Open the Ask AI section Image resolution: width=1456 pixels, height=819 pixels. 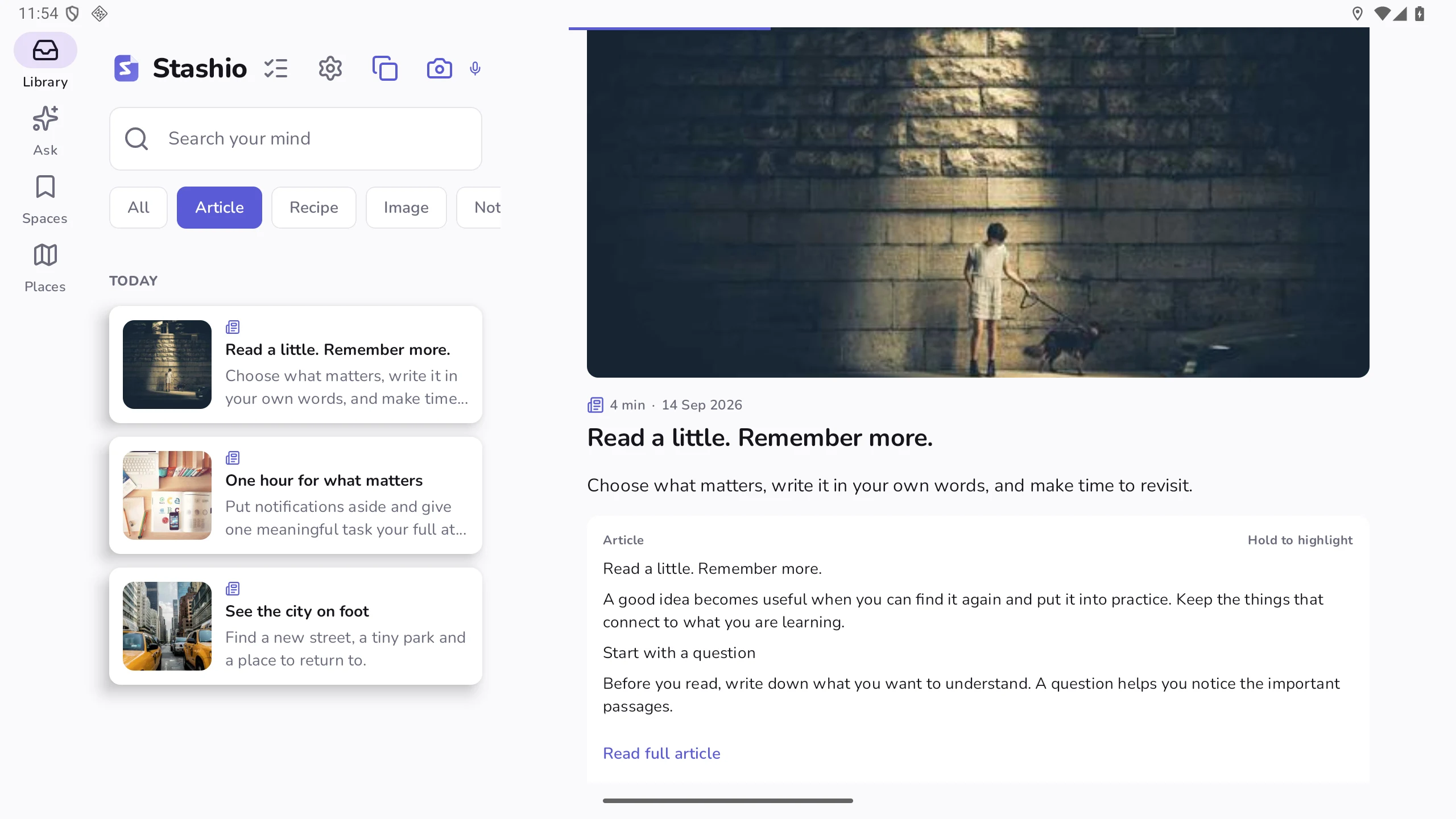(x=45, y=131)
